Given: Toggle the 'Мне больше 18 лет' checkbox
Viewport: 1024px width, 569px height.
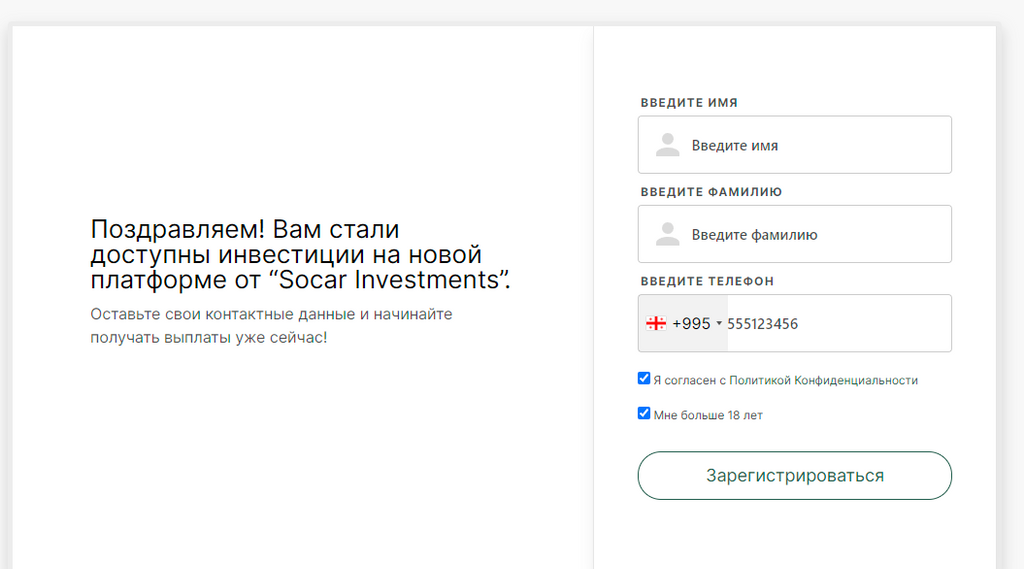Looking at the screenshot, I should (644, 413).
